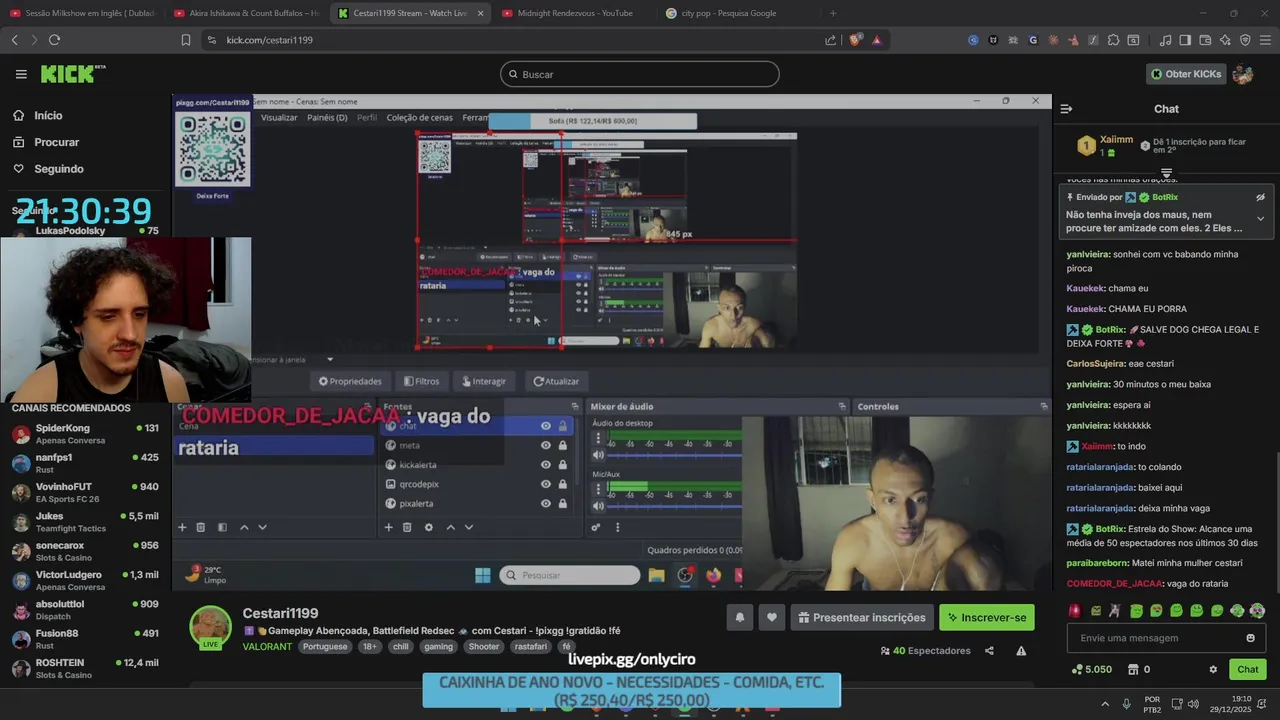Toggle visibility of pixalerta source

coord(546,503)
